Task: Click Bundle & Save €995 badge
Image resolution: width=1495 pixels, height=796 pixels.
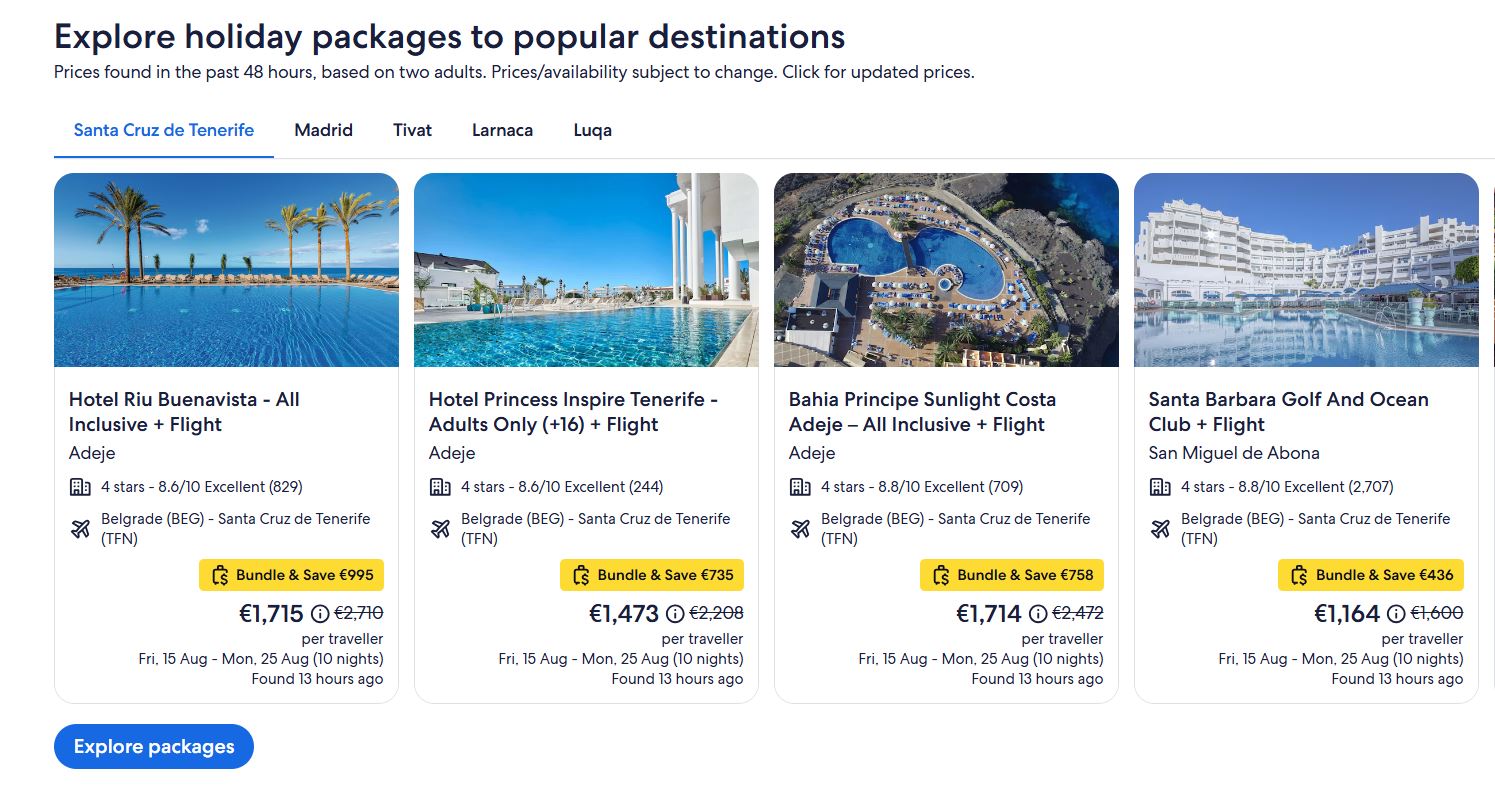Action: click(292, 575)
